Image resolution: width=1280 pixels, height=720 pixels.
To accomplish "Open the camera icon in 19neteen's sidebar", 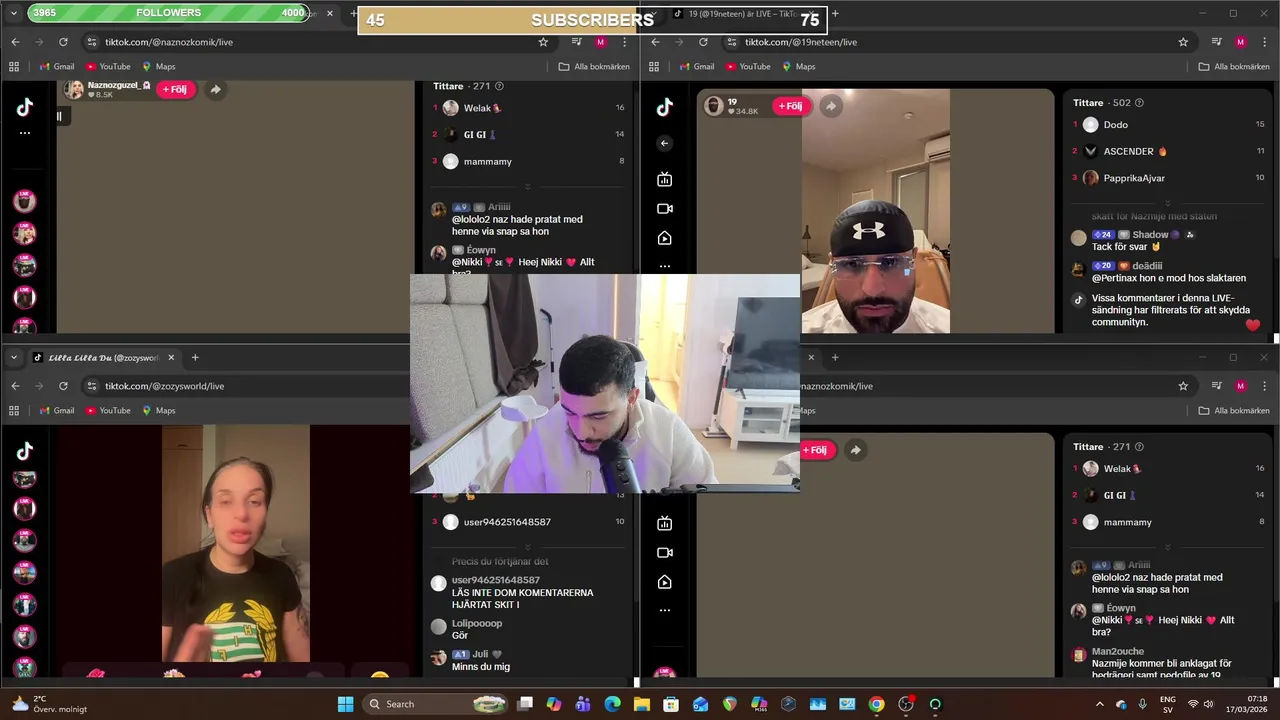I will [665, 209].
